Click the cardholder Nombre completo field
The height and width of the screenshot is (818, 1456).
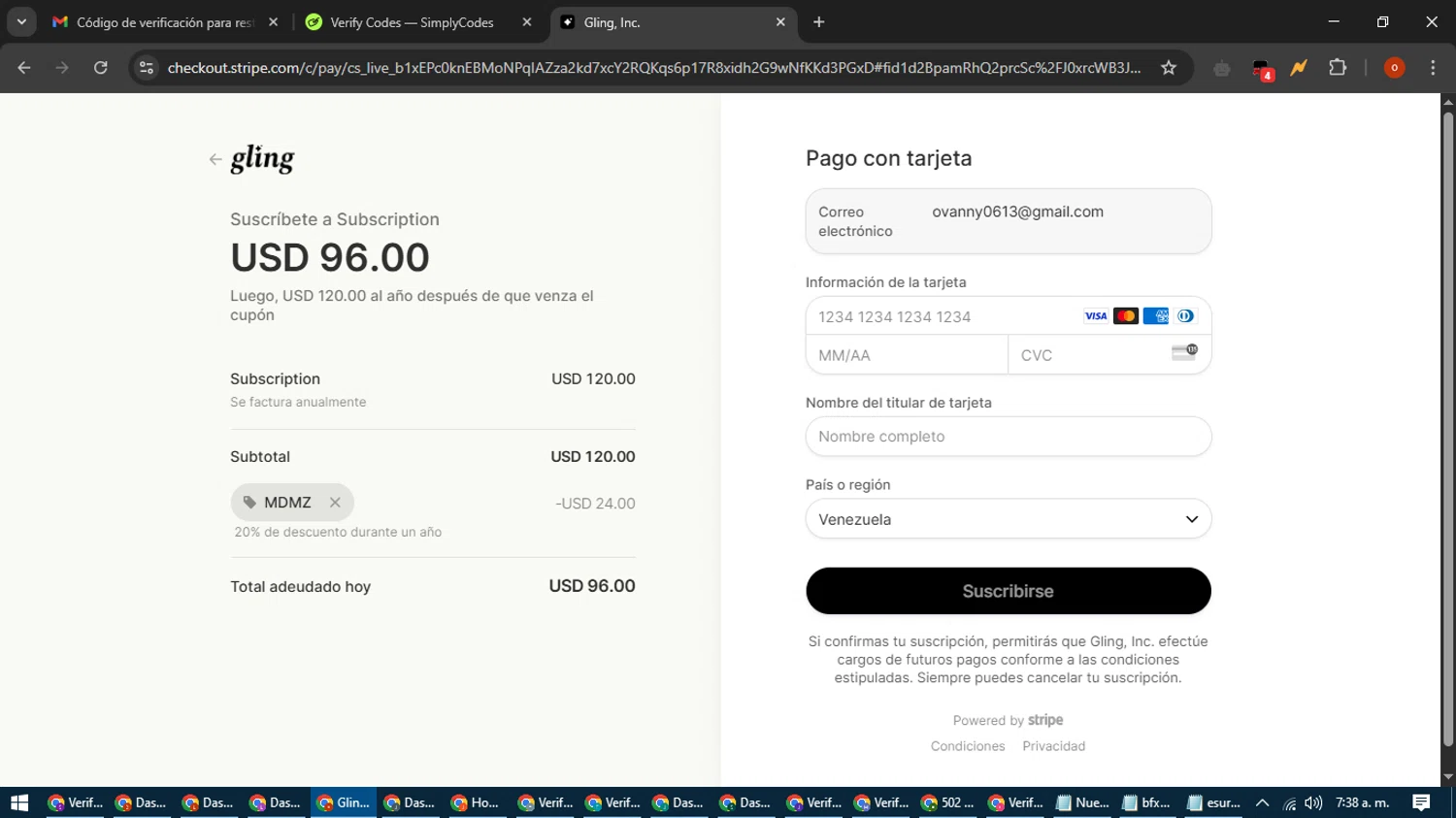click(x=1009, y=437)
